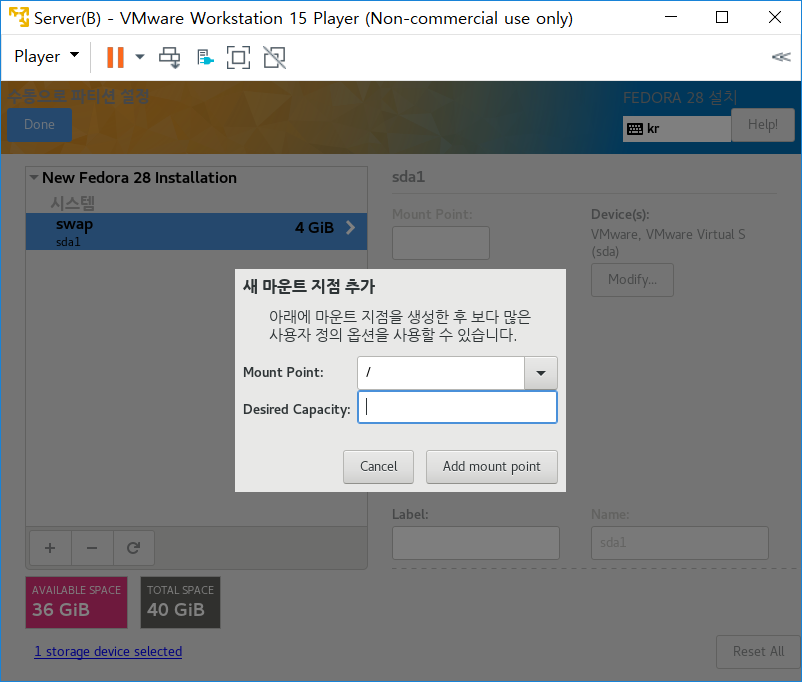
Task: Click the Label input field
Action: (476, 543)
